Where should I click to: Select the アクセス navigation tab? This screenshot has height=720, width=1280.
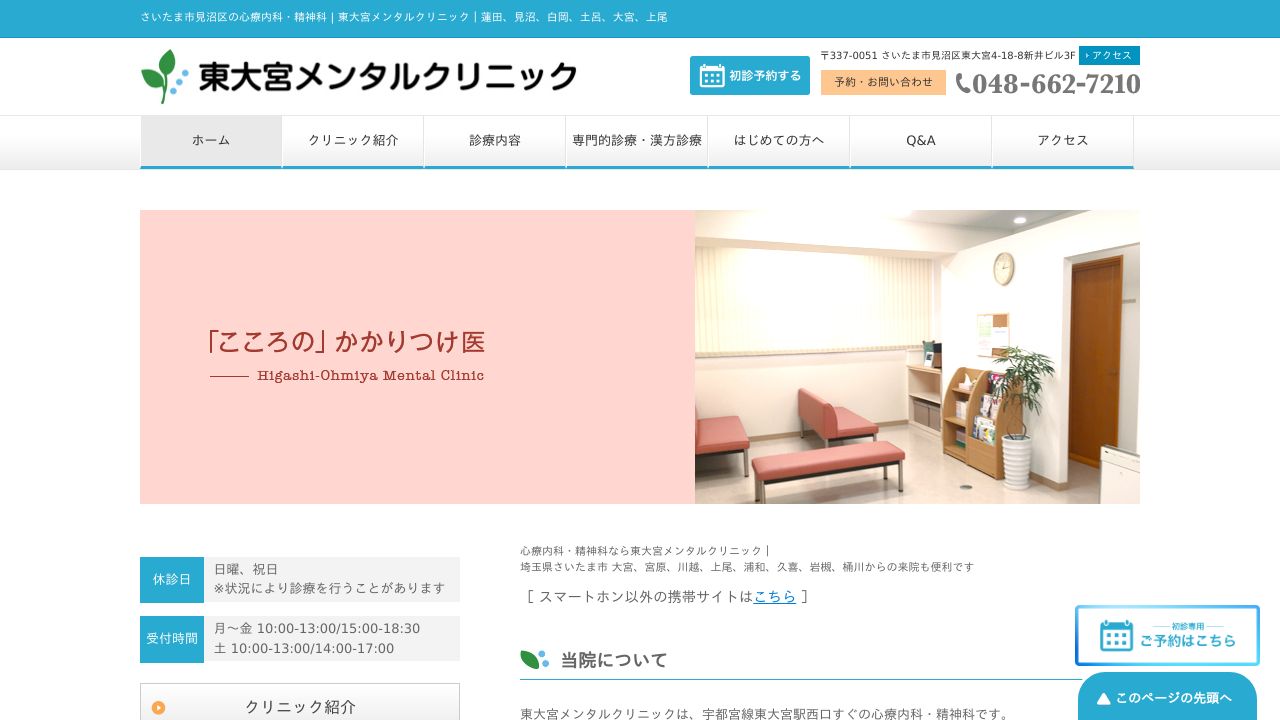click(1062, 140)
